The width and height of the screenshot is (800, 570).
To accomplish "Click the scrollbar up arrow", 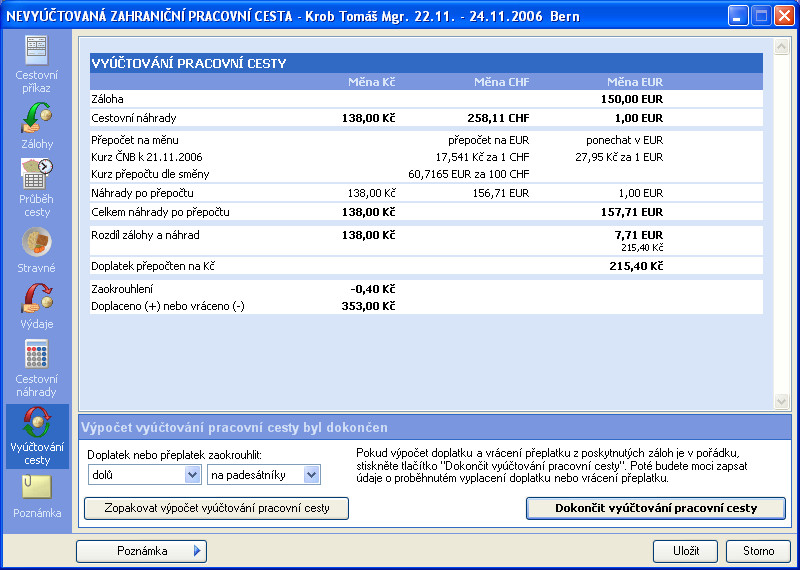I will (781, 46).
